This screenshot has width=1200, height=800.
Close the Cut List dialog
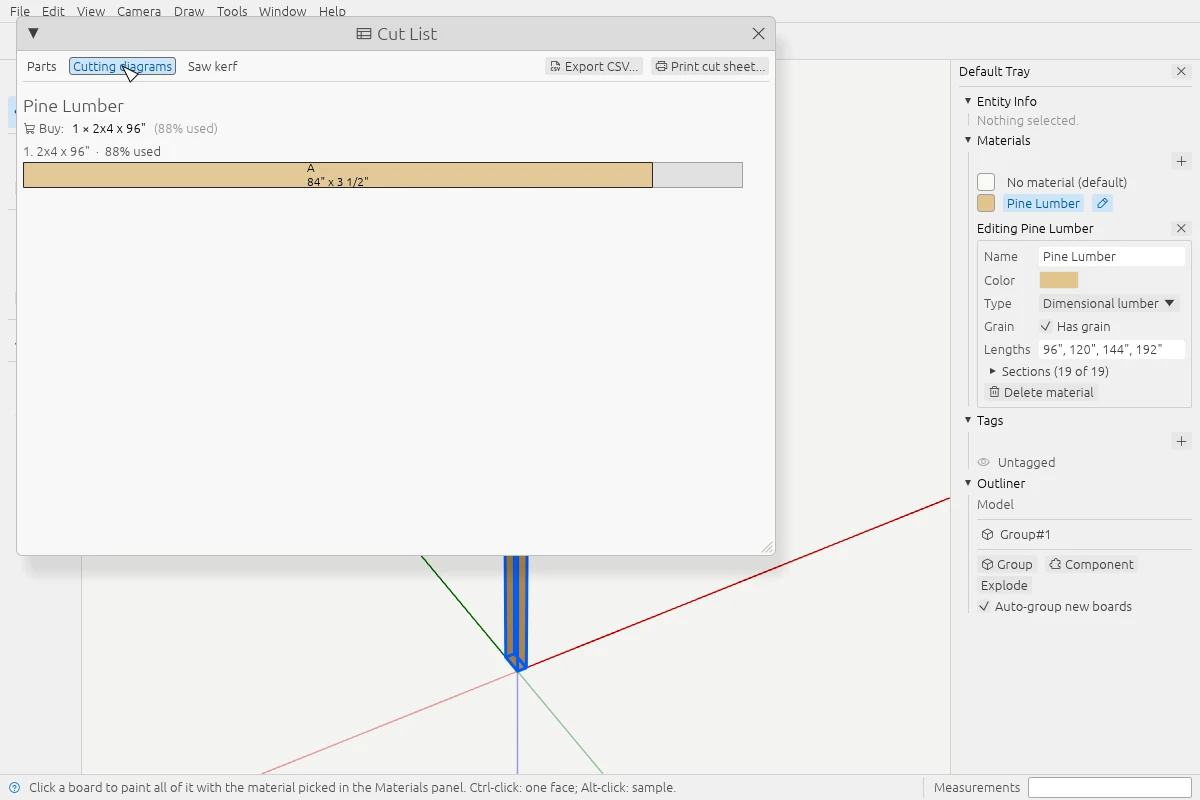759,33
